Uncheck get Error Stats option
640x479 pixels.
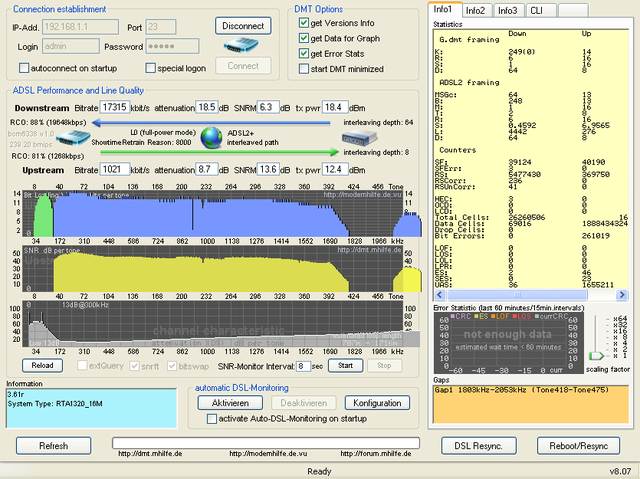click(304, 53)
